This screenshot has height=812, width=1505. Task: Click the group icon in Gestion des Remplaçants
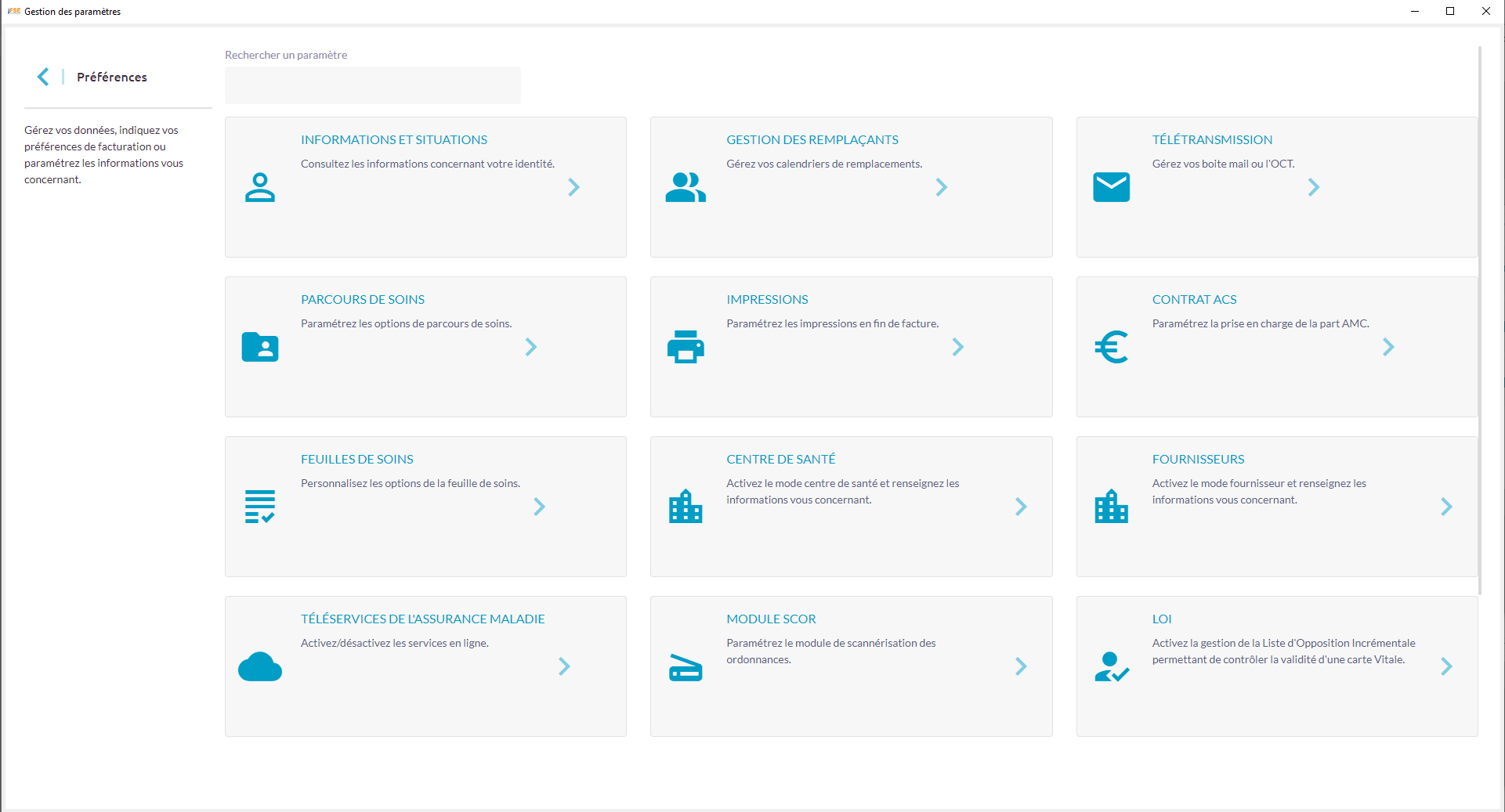686,187
